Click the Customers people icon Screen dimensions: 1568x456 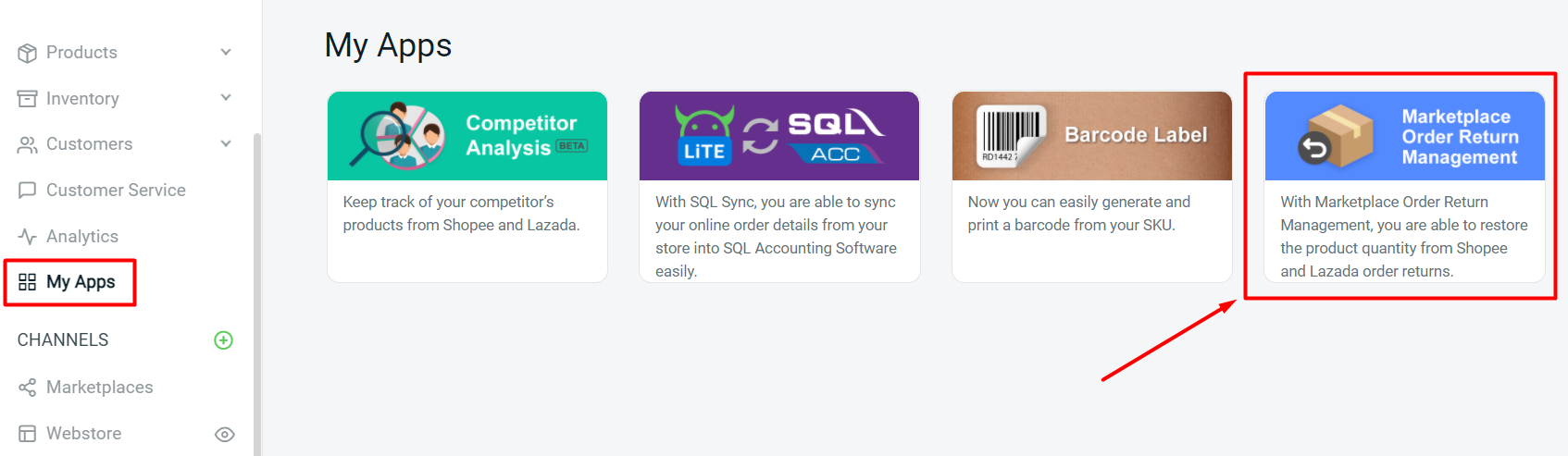point(27,144)
